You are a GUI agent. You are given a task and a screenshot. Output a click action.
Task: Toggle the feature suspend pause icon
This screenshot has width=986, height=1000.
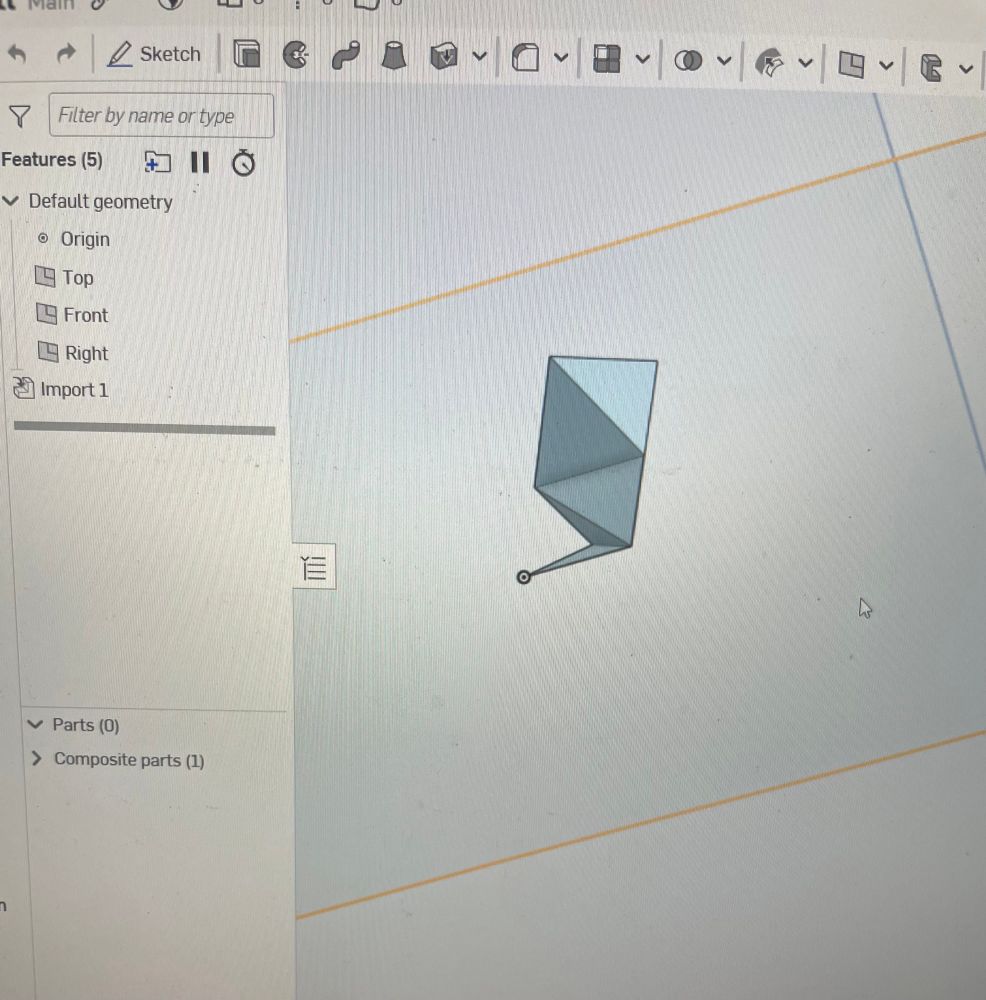(200, 163)
